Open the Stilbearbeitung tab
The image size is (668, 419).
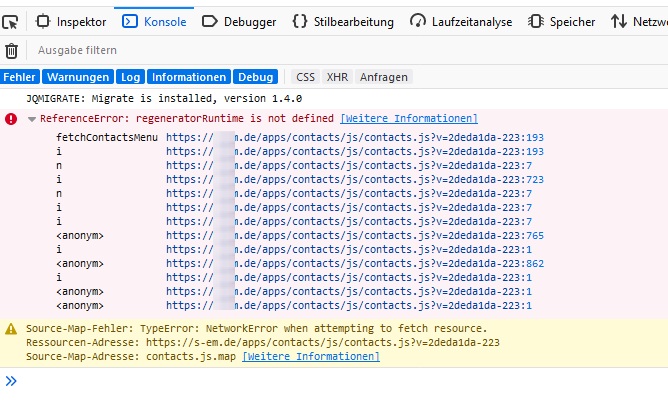(x=343, y=22)
